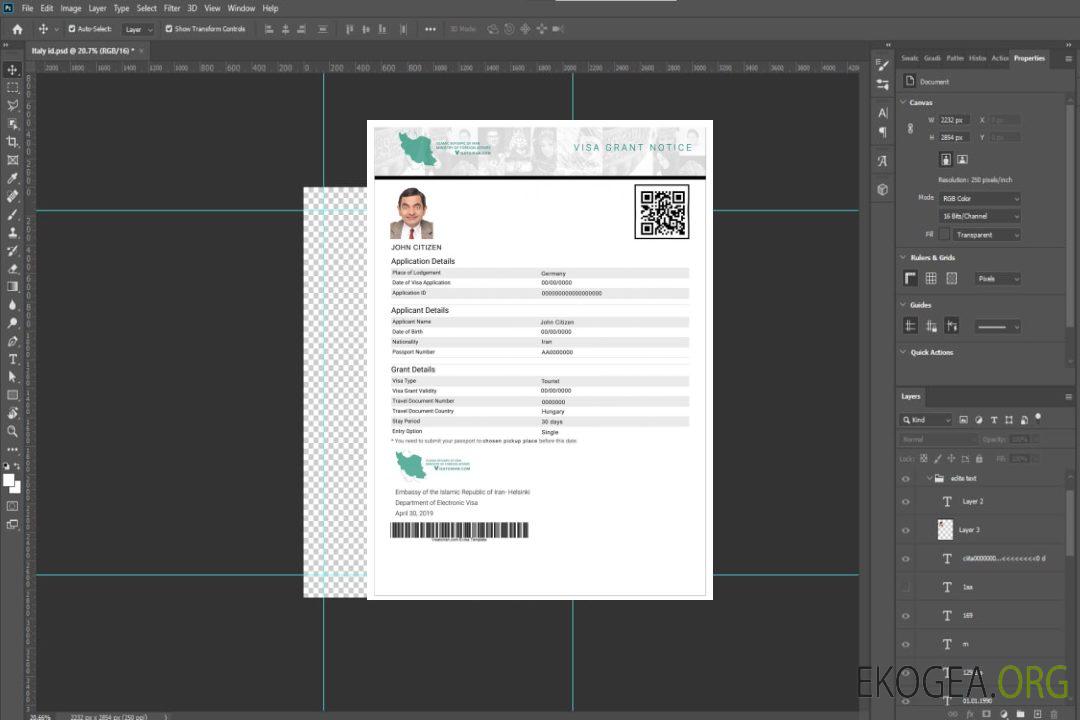
Task: Select the Rectangle shape tool
Action: click(12, 395)
